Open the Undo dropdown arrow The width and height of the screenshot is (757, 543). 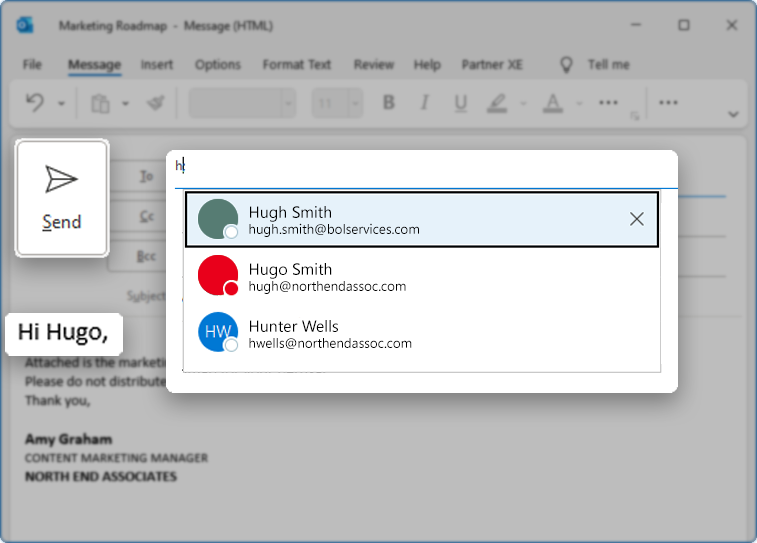61,103
